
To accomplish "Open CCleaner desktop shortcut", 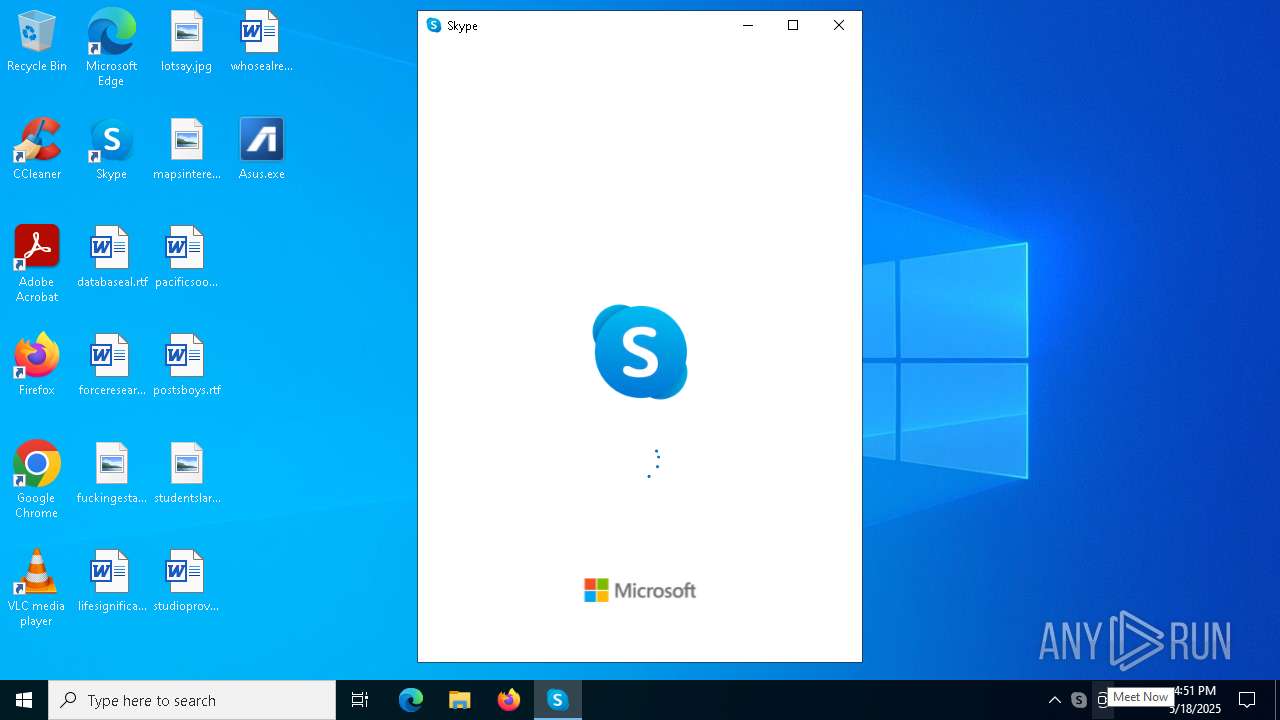I will click(x=37, y=150).
